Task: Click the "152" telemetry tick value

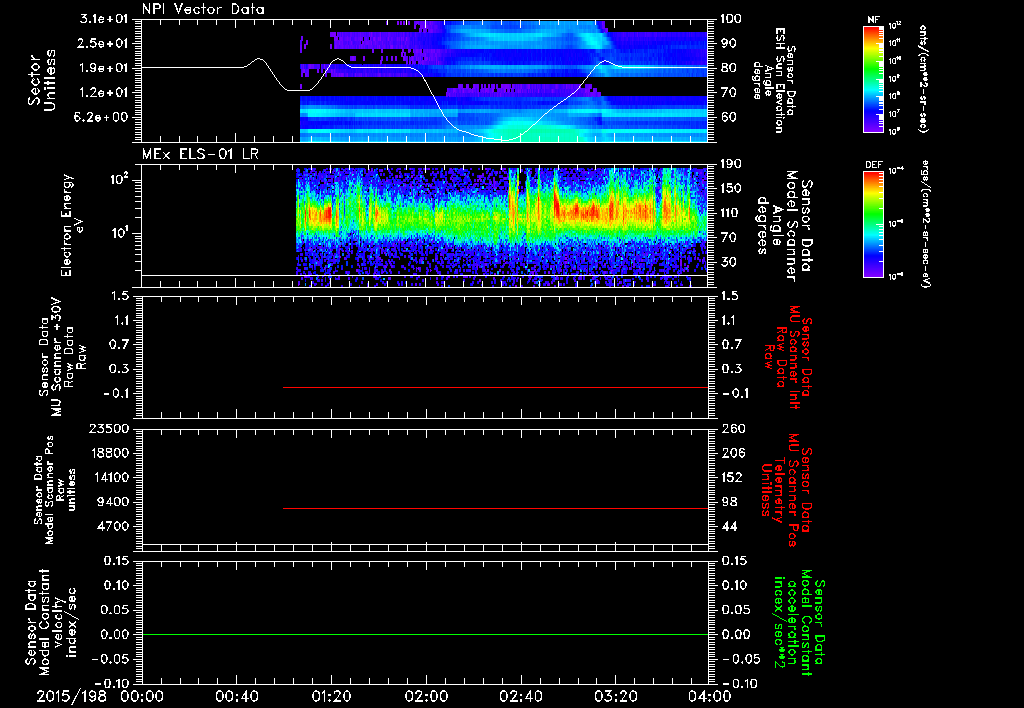Action: [731, 477]
